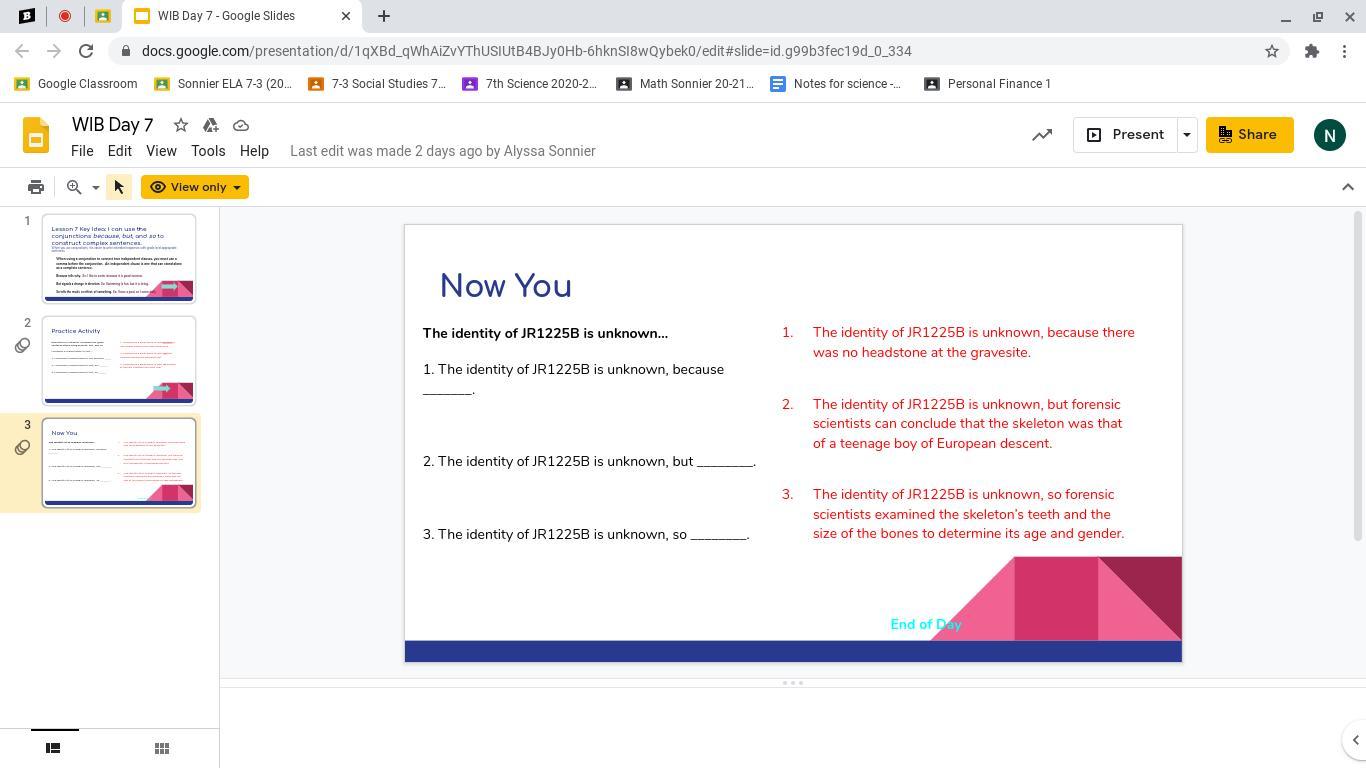
Task: Expand zoom level dropdown arrow
Action: tap(96, 187)
